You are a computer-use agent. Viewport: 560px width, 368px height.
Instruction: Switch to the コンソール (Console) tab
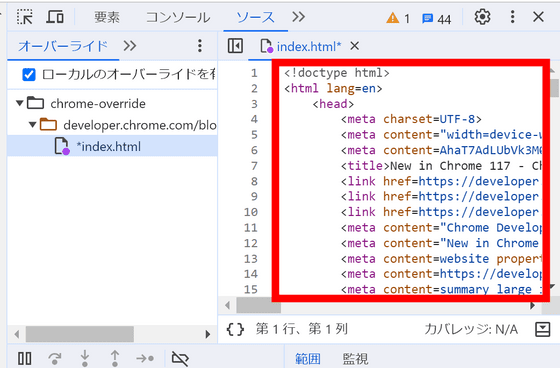[x=178, y=17]
